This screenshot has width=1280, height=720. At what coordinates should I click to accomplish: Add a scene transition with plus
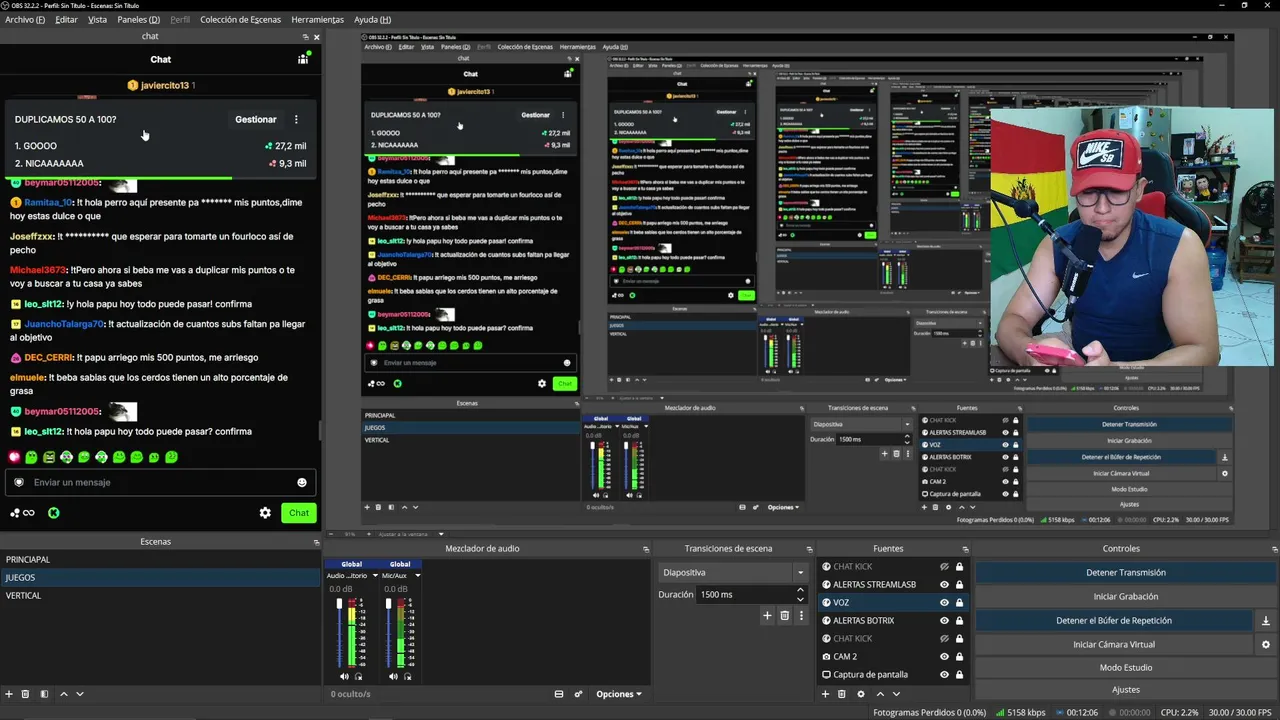767,616
